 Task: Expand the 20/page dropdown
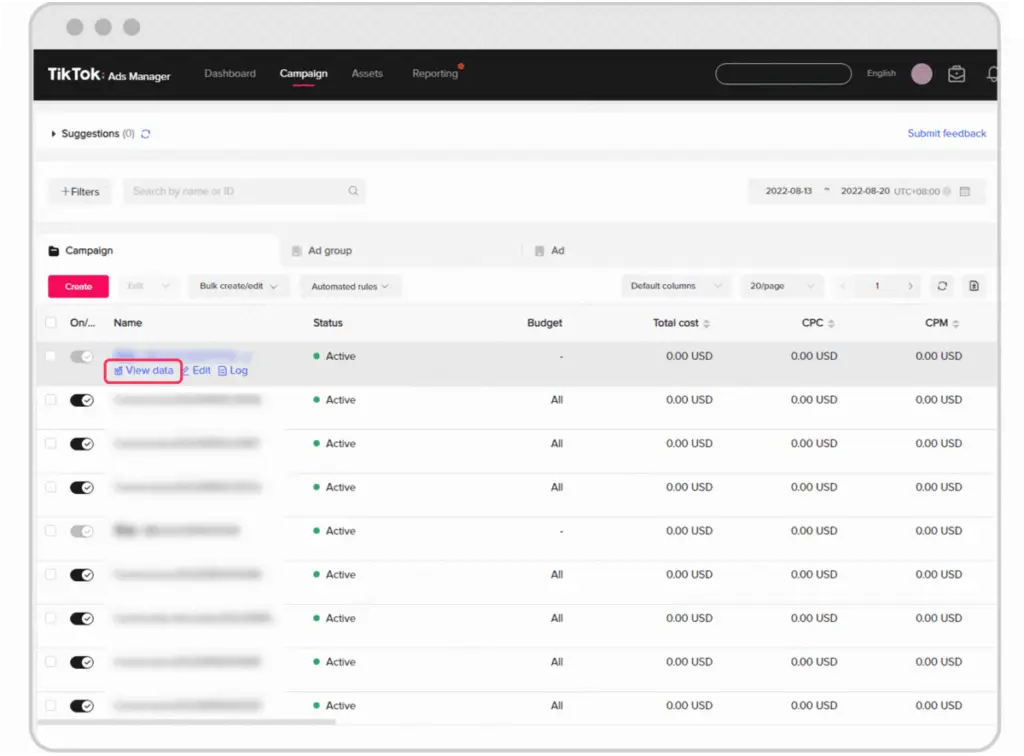point(780,286)
